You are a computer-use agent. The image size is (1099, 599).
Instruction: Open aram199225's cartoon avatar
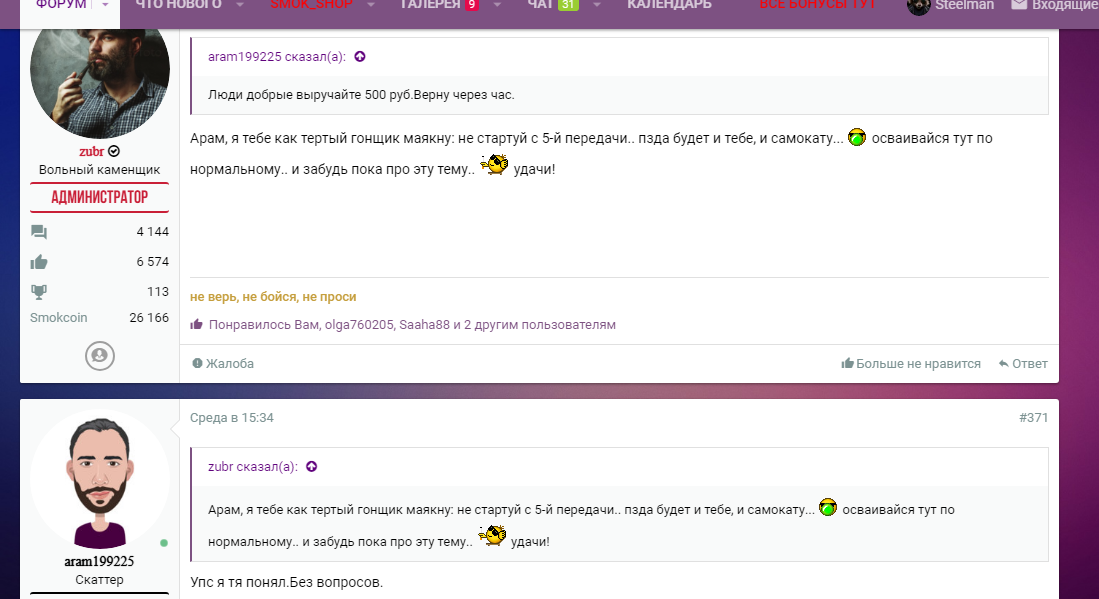click(x=100, y=480)
